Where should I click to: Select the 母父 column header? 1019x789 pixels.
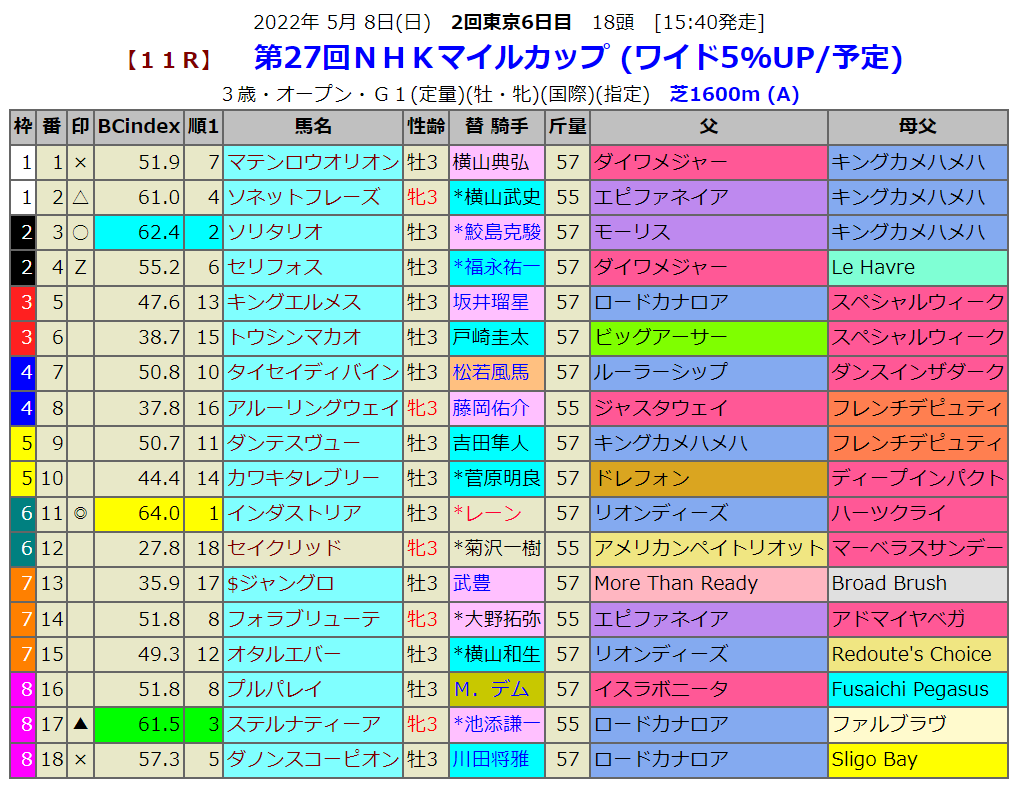pos(917,127)
